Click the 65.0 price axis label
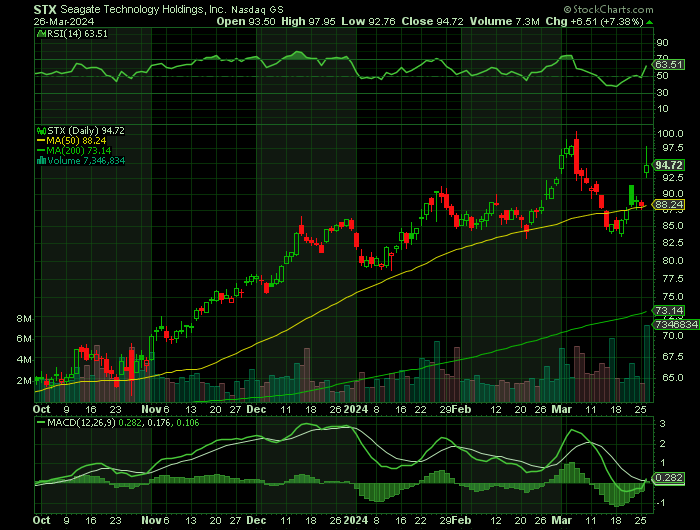Screen dimensions: 700x530 672,378
